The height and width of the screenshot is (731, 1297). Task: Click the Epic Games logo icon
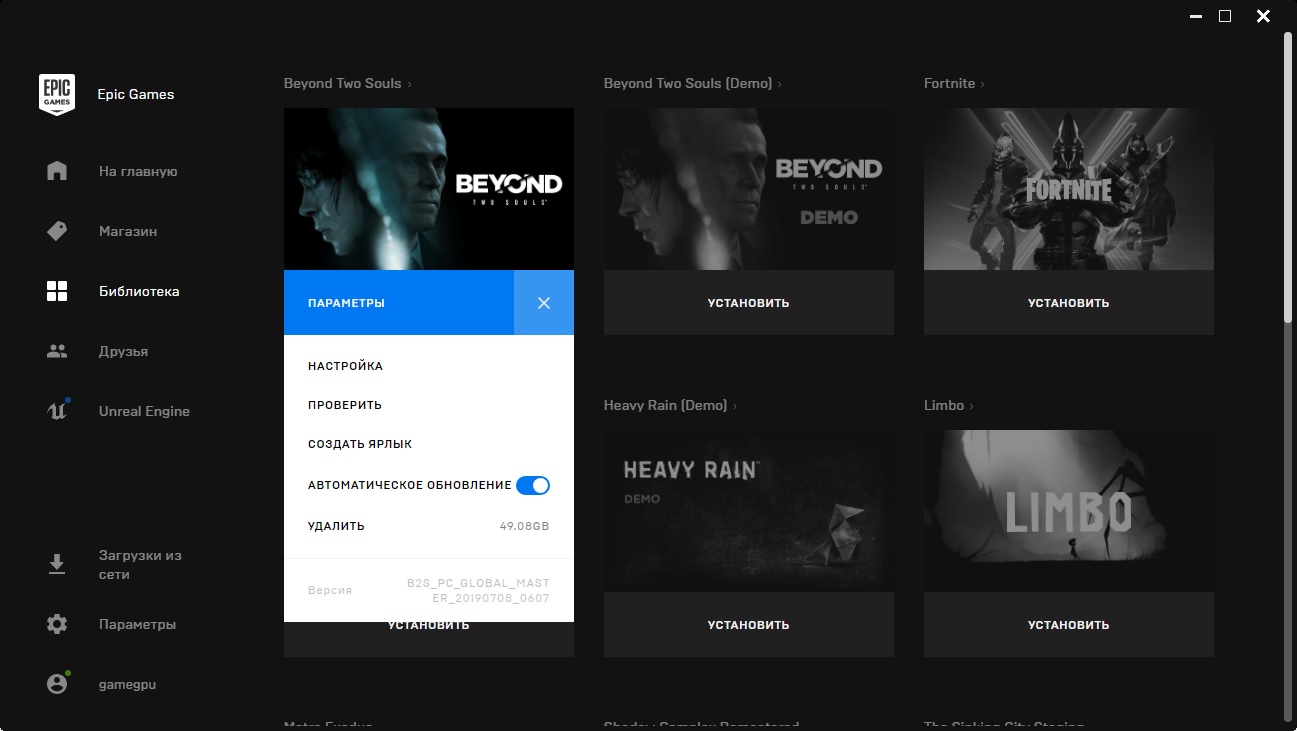click(57, 94)
